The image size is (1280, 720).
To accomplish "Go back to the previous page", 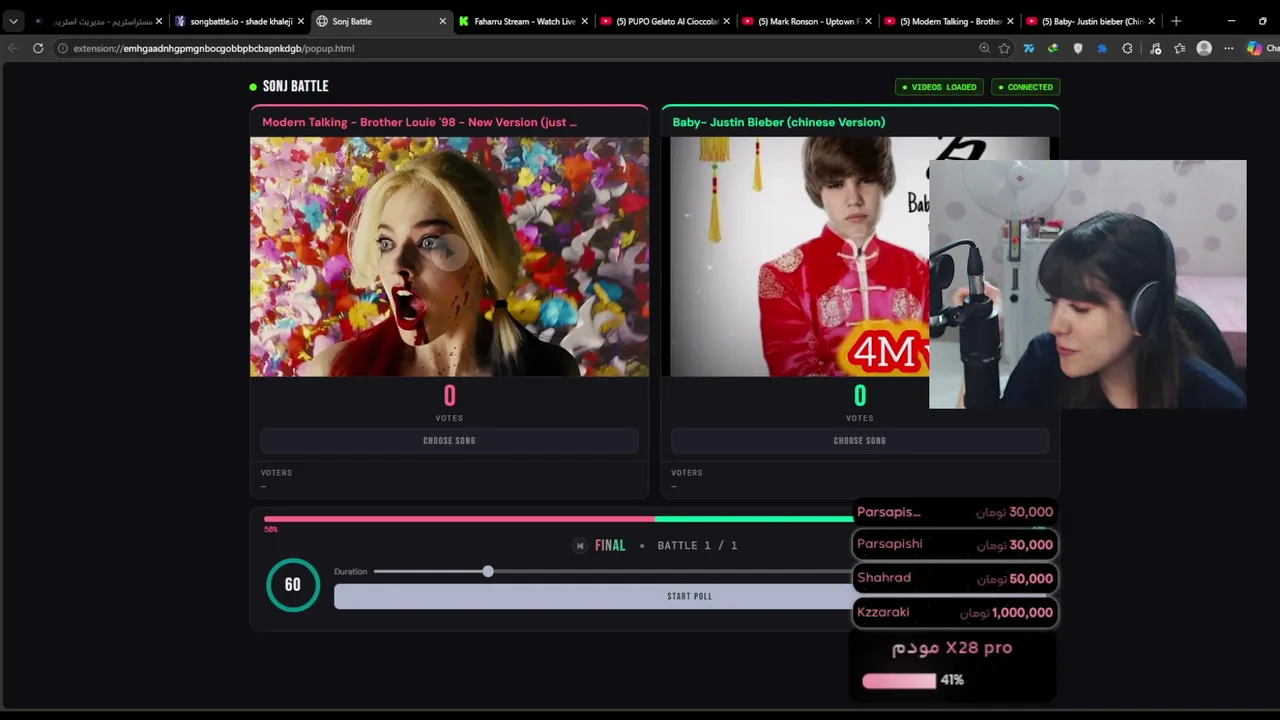I will [13, 48].
